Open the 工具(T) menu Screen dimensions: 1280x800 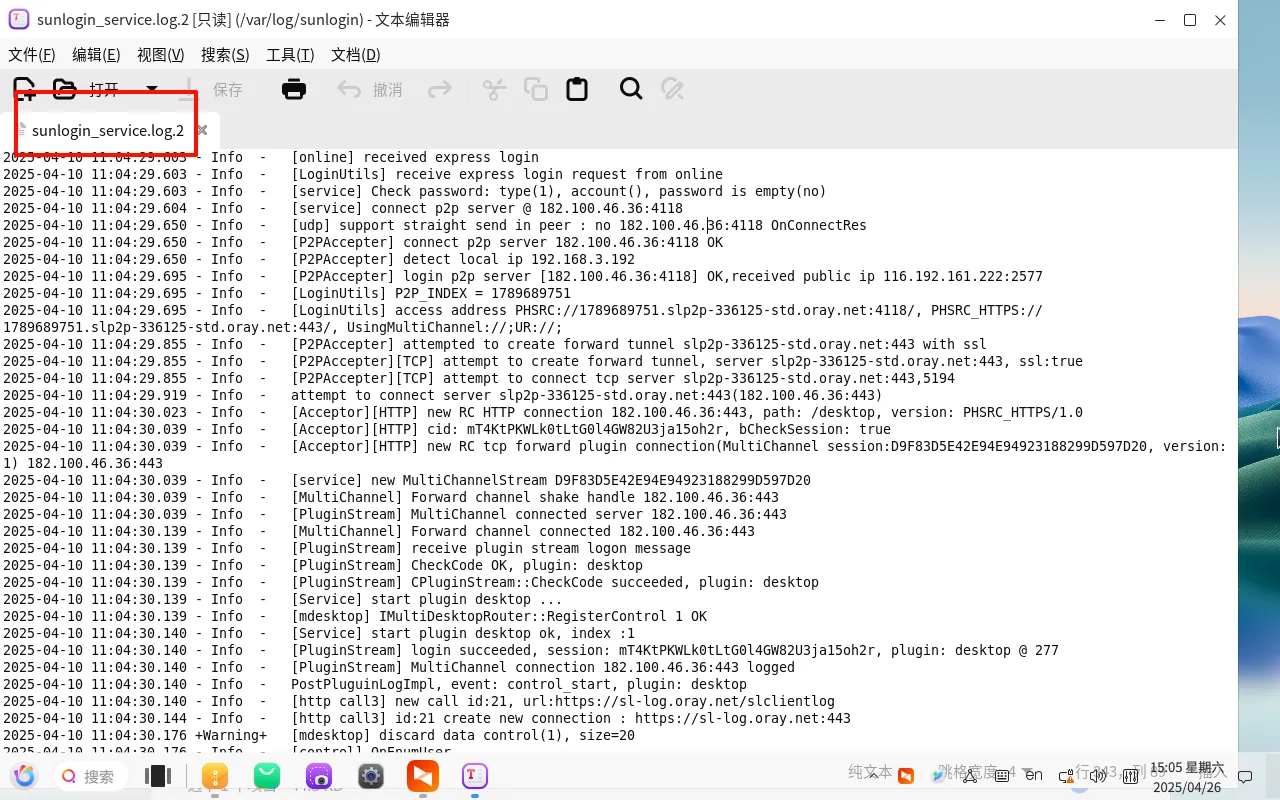(x=290, y=55)
